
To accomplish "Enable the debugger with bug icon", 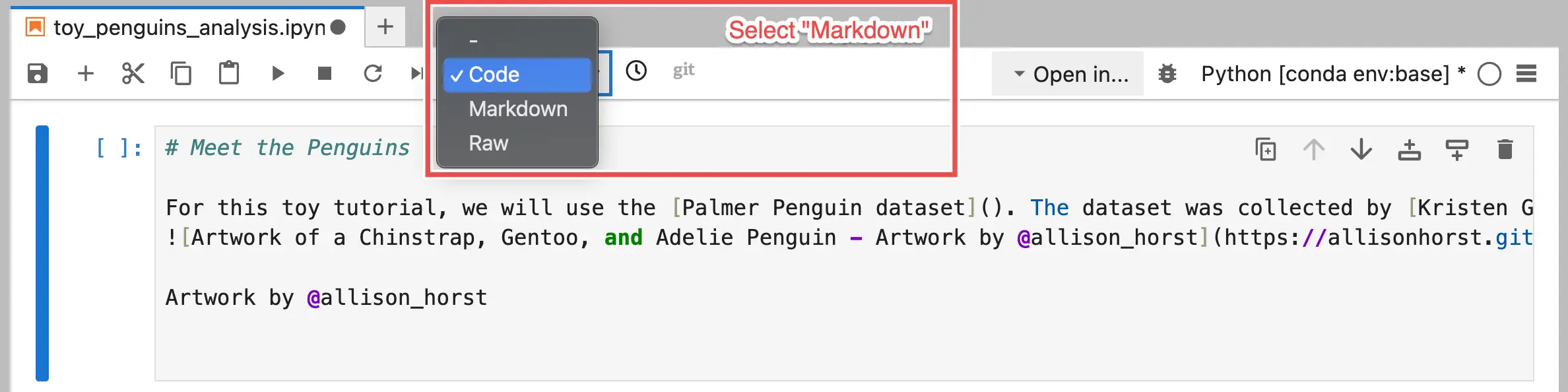I will (x=1168, y=74).
